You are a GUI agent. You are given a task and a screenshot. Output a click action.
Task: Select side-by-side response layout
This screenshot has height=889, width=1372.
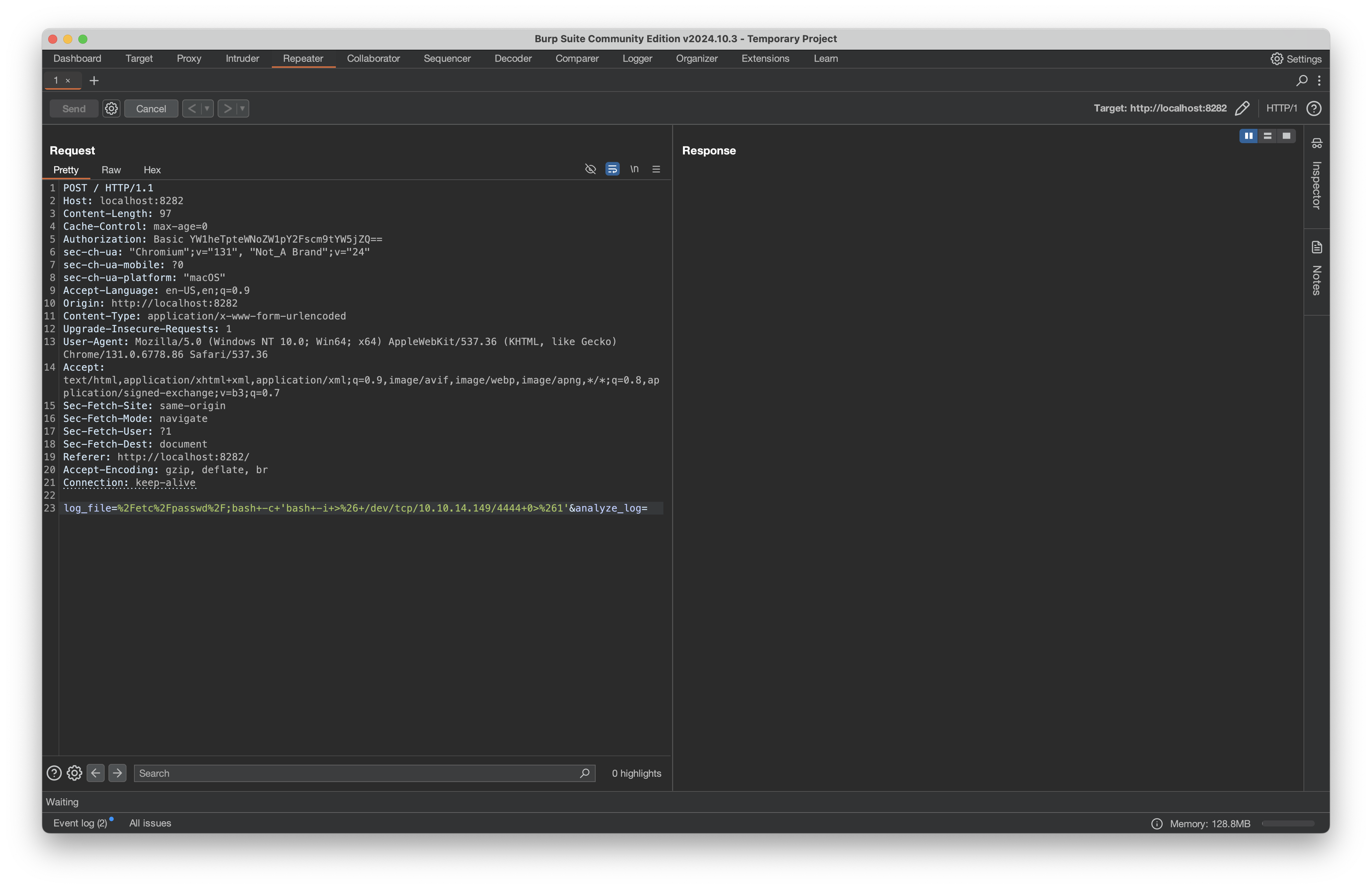(1249, 136)
